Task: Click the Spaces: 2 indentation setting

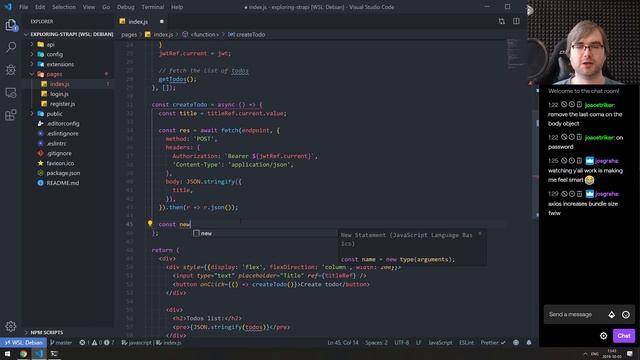Action: click(x=376, y=342)
